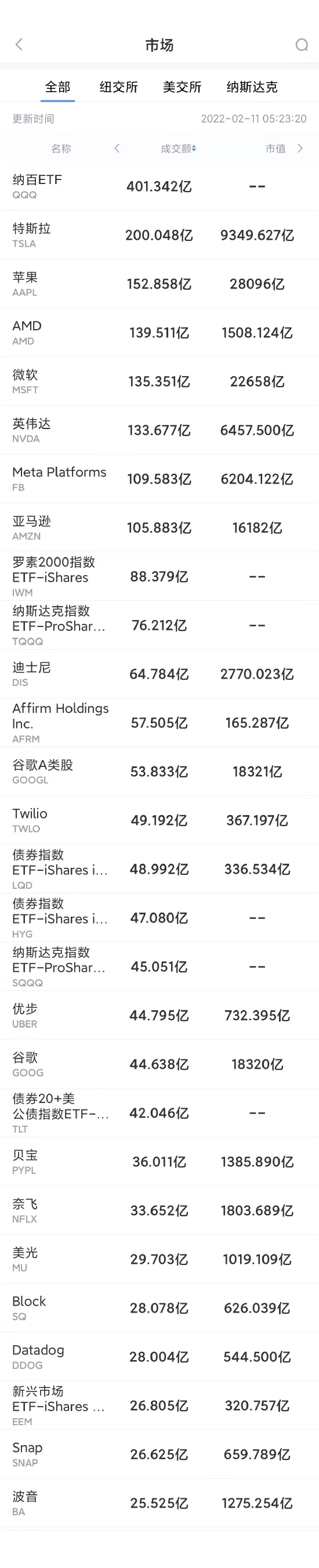Select the Twilio TWLO row
Viewport: 319px width, 1568px height.
[x=159, y=820]
